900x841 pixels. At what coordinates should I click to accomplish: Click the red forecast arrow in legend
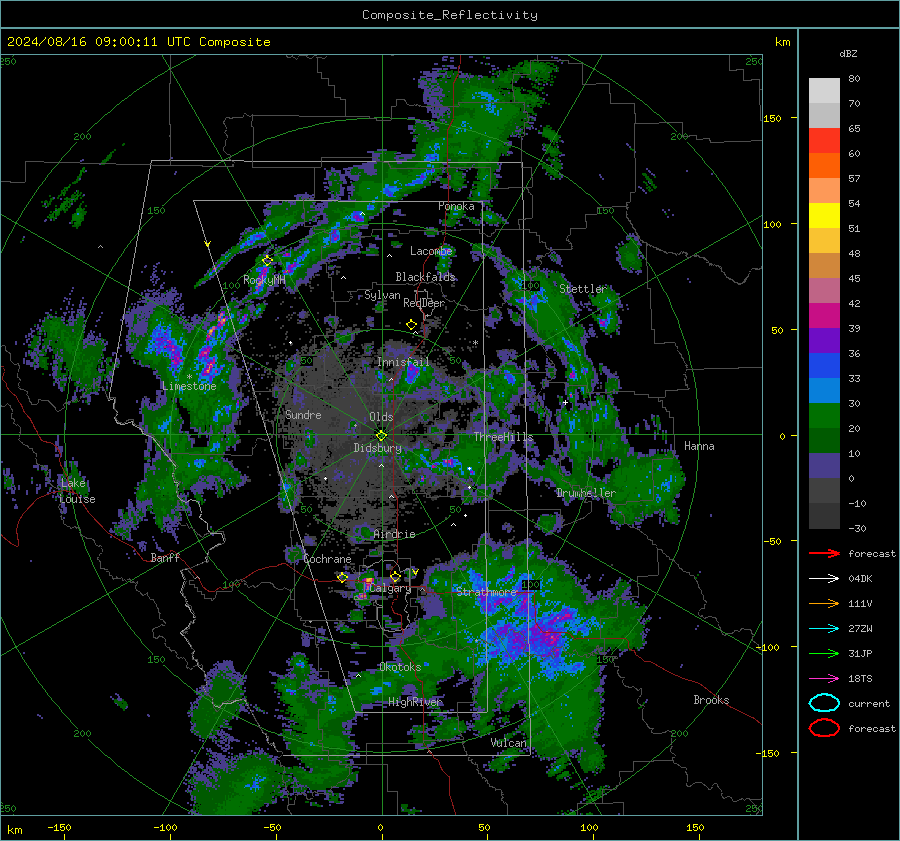coord(824,553)
